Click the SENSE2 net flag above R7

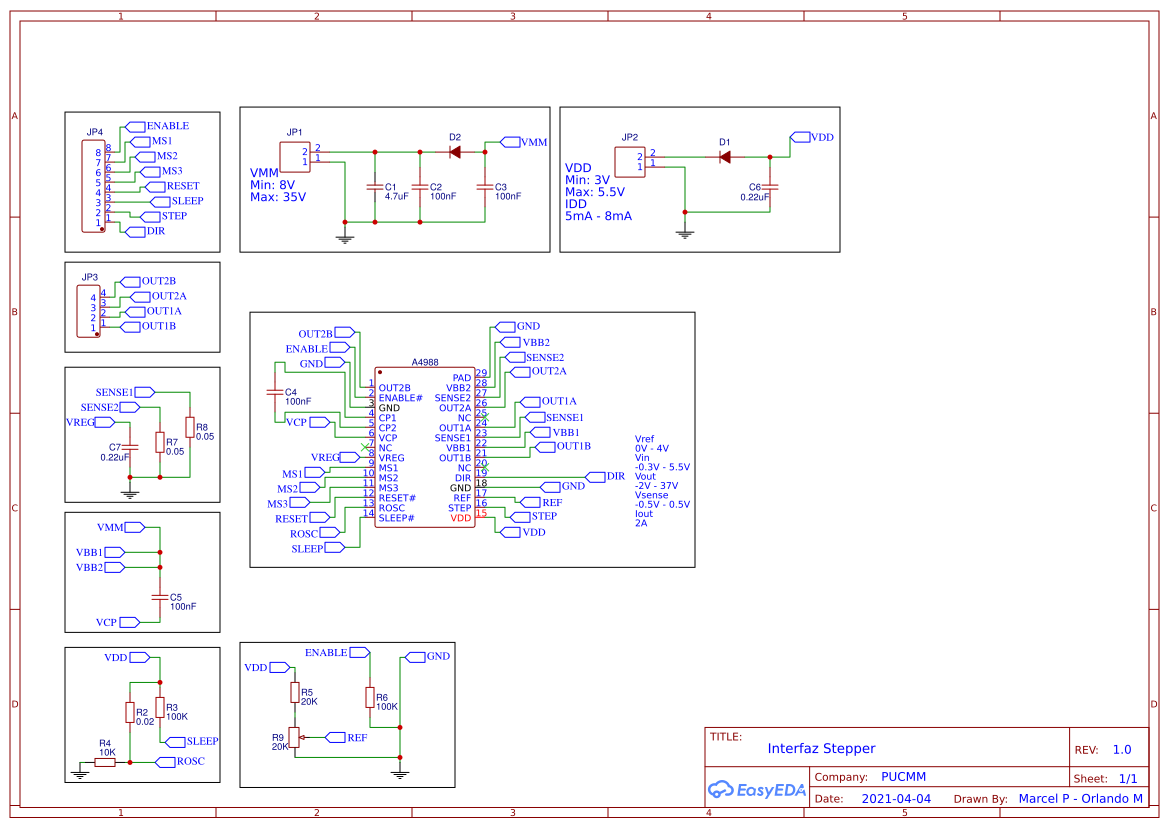pos(110,408)
